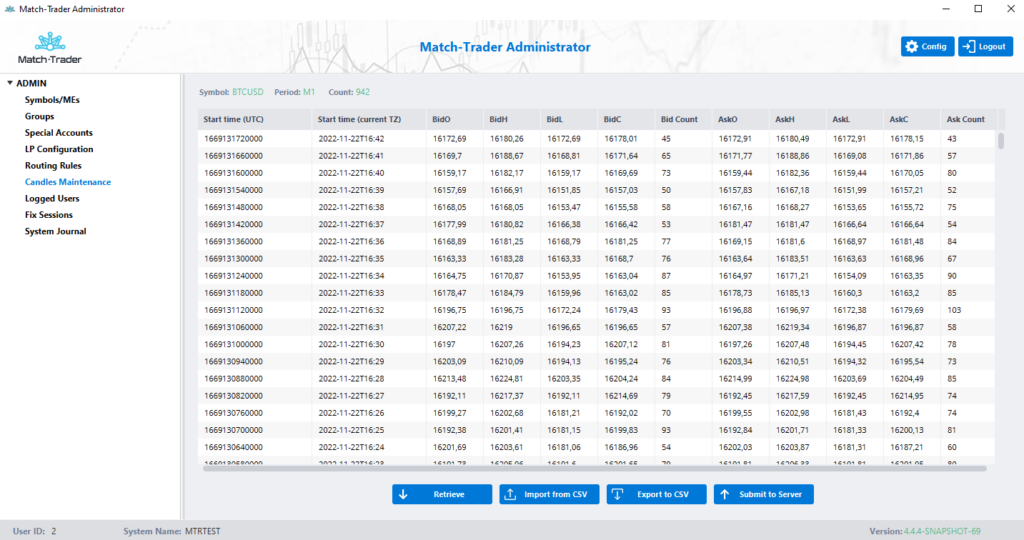Click the BidH column header
This screenshot has width=1024, height=540.
pyautogui.click(x=513, y=119)
